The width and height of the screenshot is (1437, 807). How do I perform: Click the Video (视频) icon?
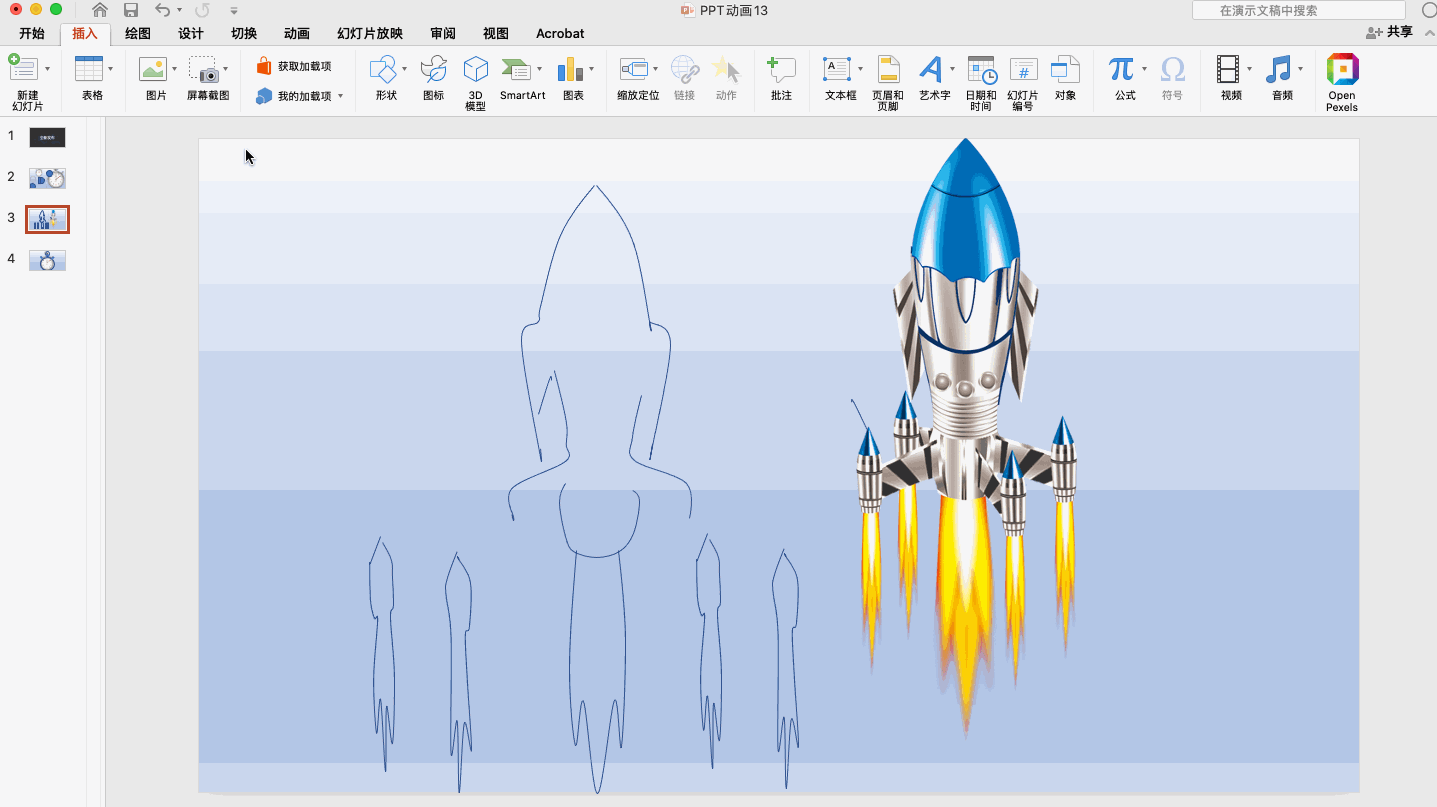tap(1229, 69)
